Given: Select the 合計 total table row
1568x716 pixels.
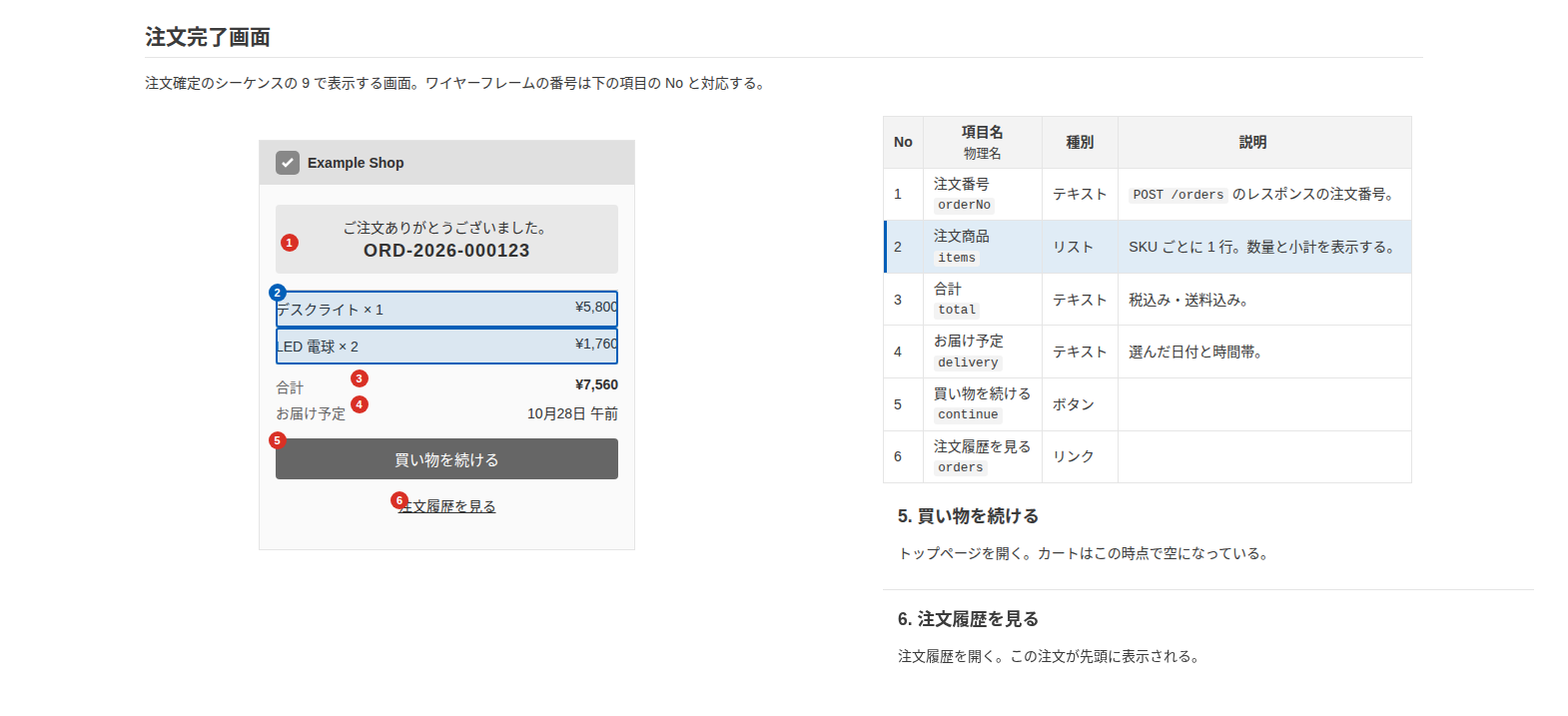Looking at the screenshot, I should 1148,300.
